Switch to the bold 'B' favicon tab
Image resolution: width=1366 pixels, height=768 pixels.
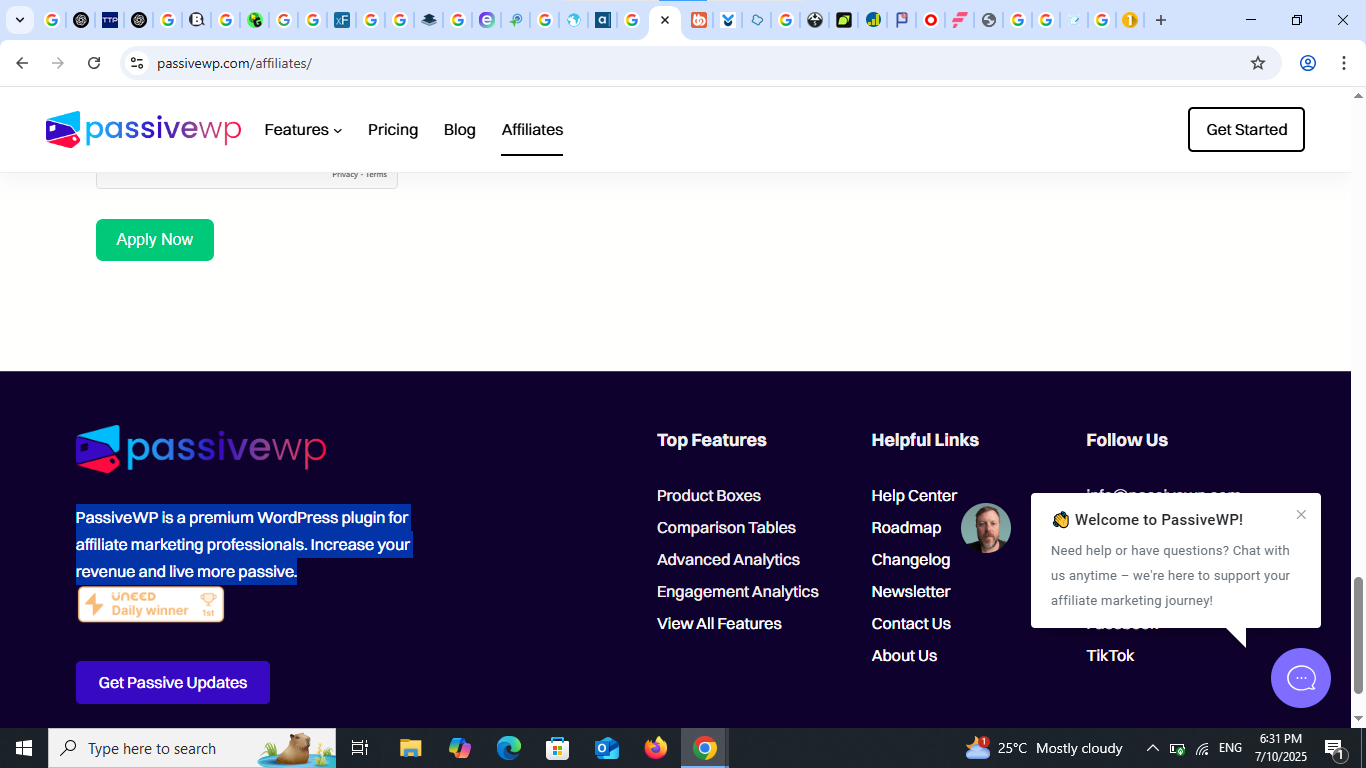(x=197, y=20)
